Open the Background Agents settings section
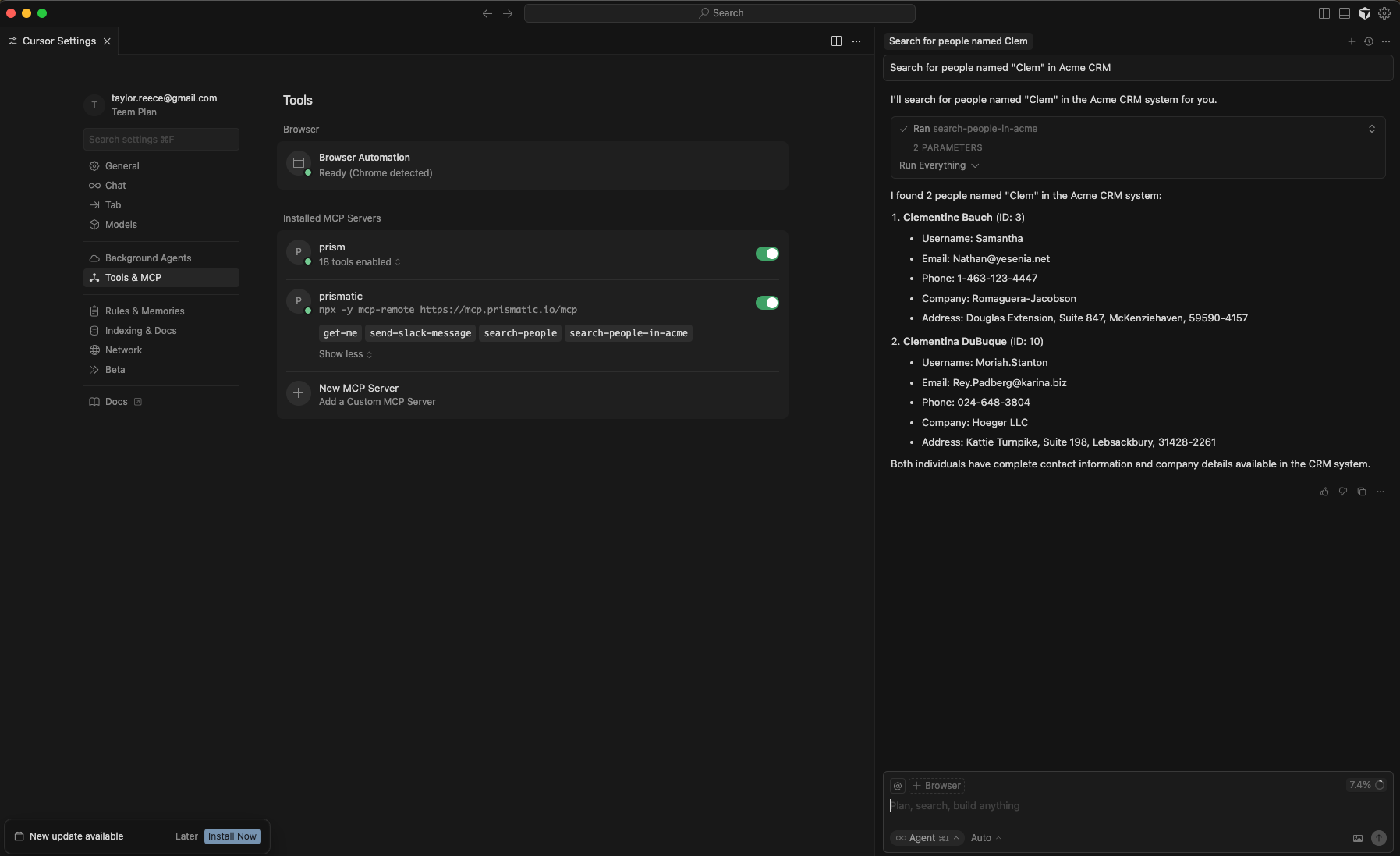Viewport: 1400px width, 856px height. (x=148, y=258)
